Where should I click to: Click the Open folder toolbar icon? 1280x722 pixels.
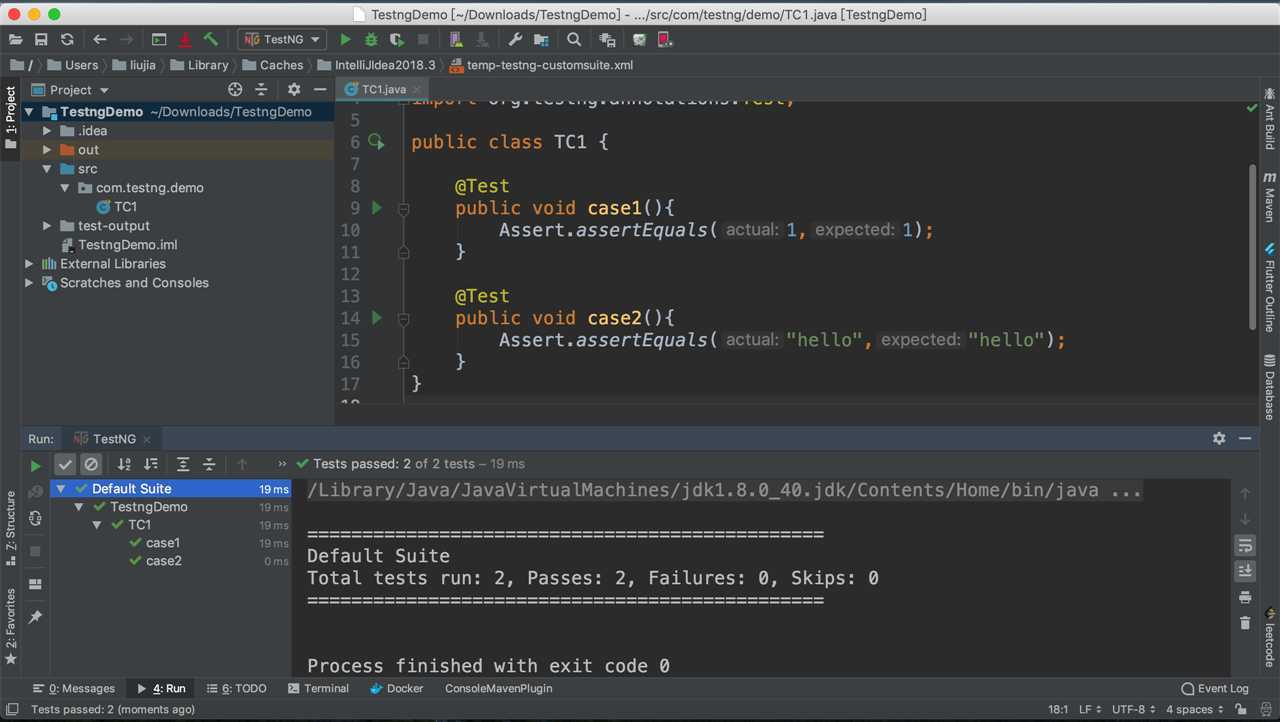click(15, 39)
